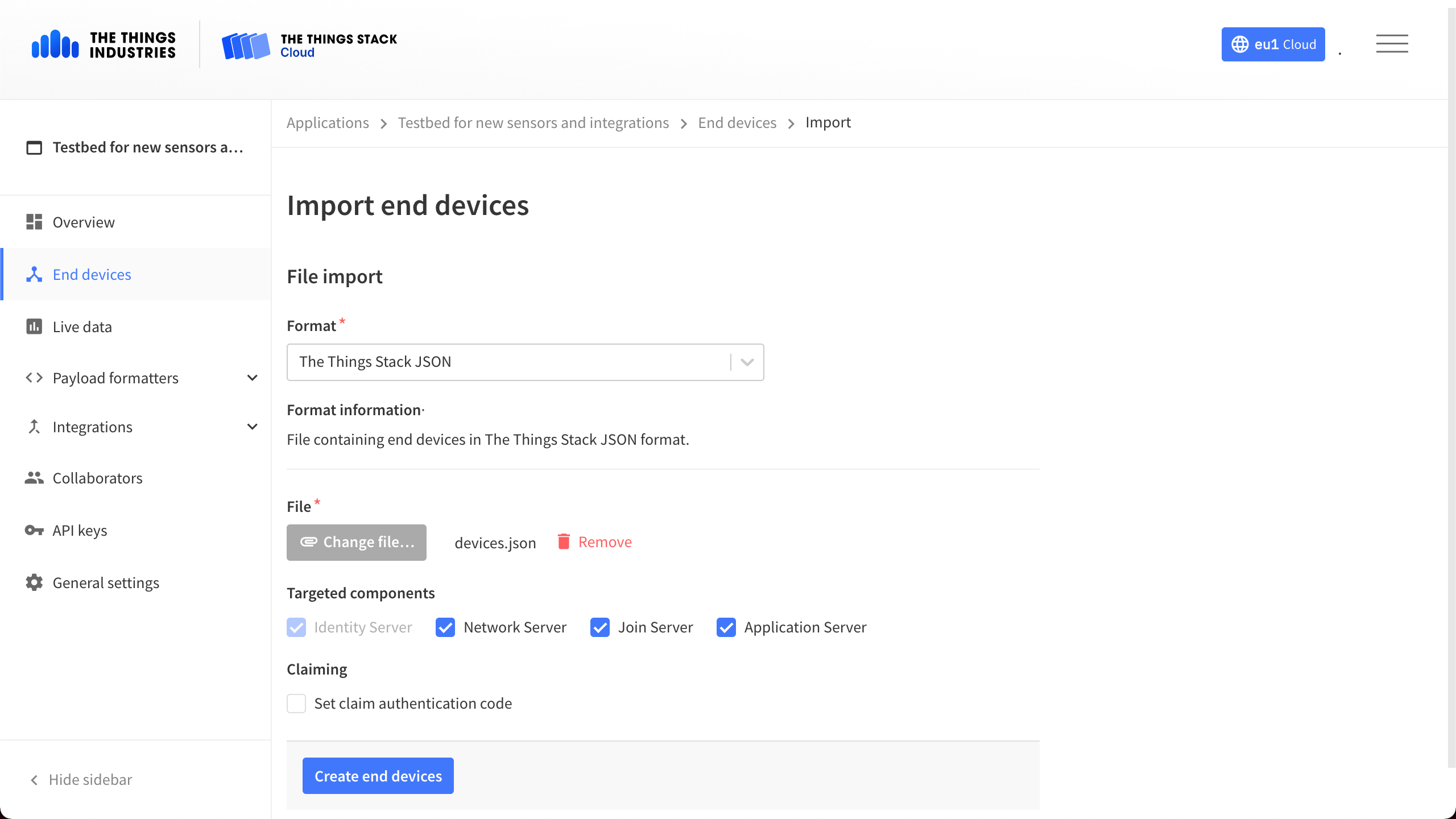Toggle the Identity Server checkbox
This screenshot has width=1456, height=819.
(296, 627)
